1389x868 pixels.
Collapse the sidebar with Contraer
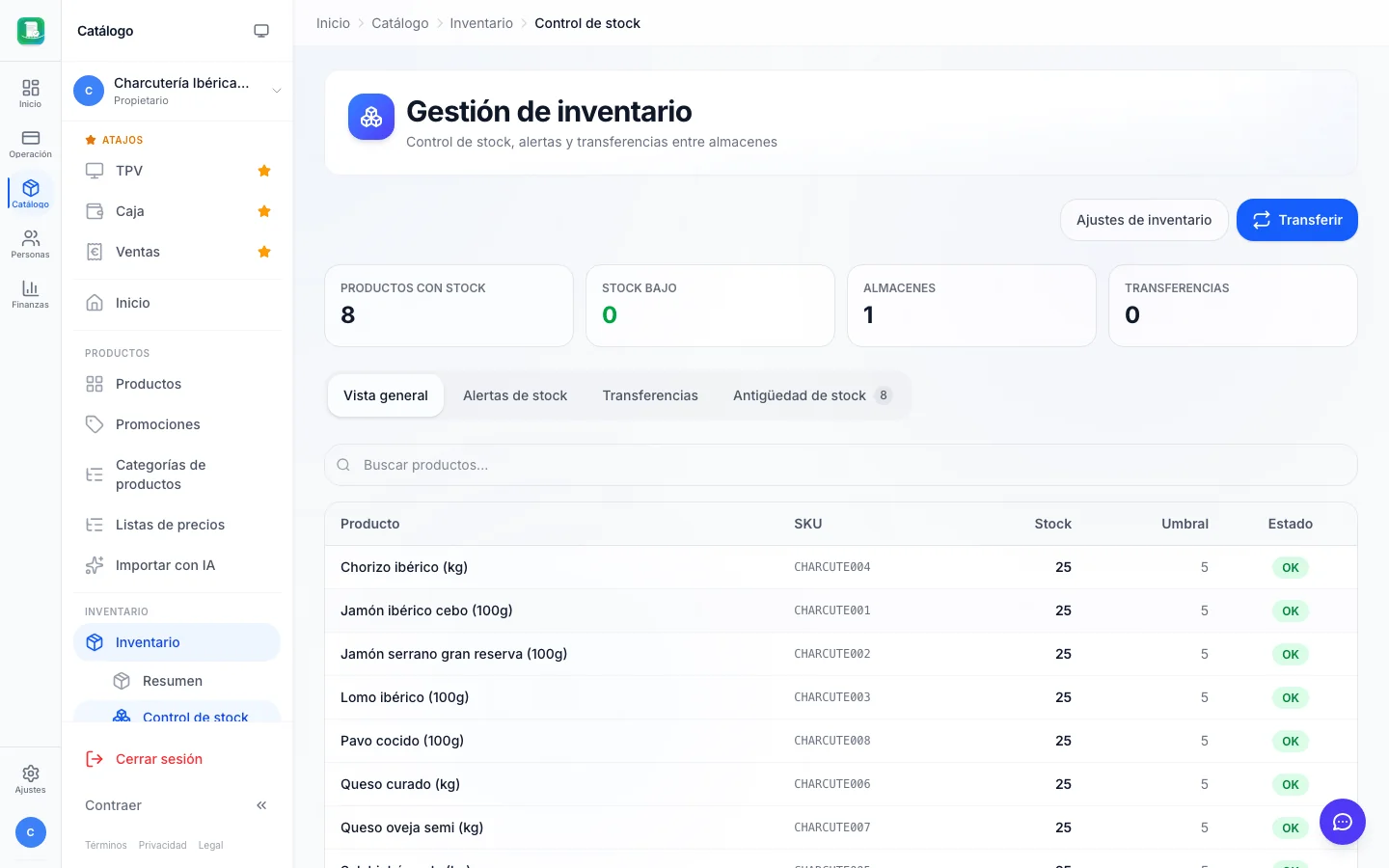tap(177, 805)
